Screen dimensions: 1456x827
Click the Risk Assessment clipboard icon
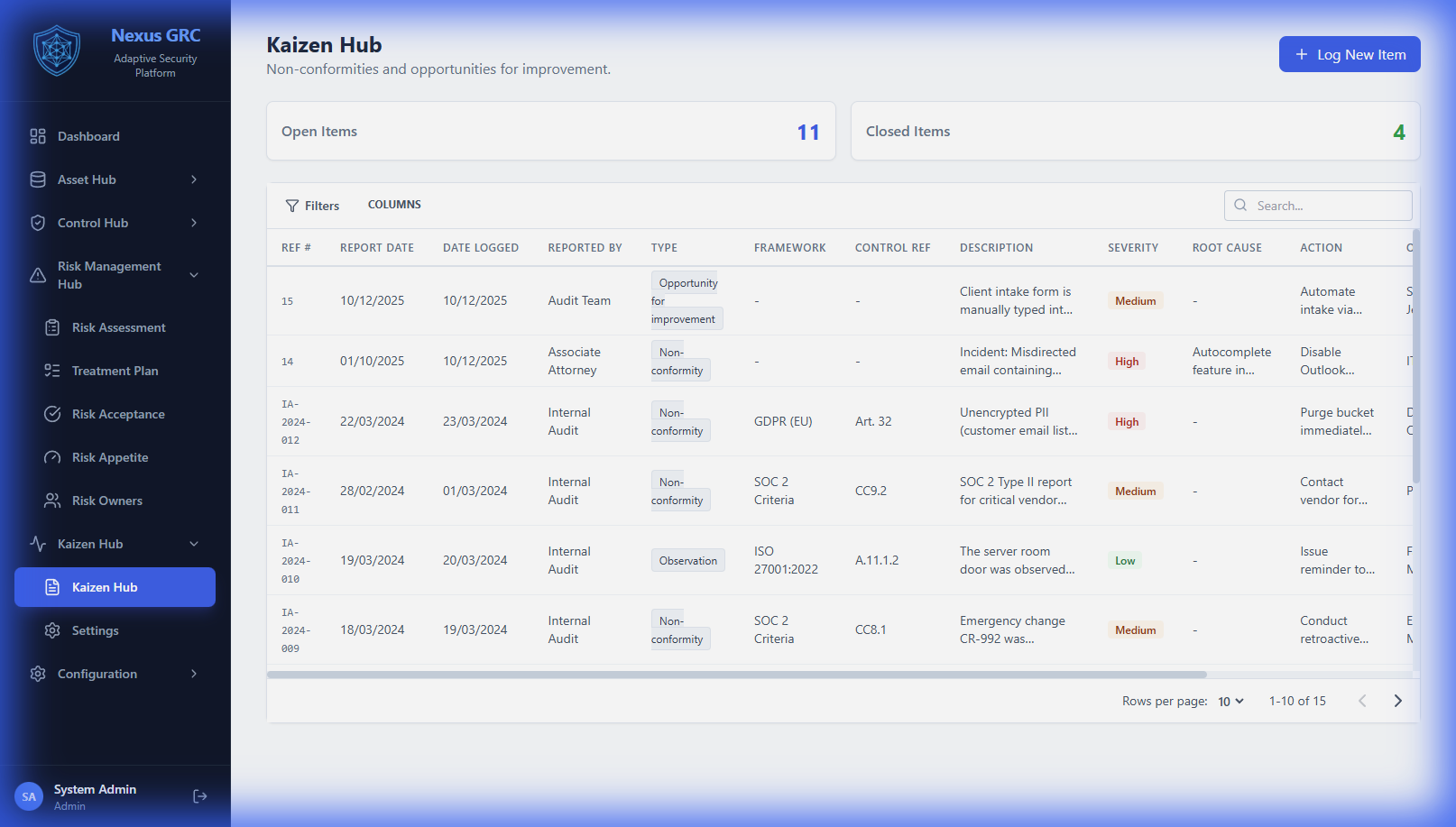point(52,327)
